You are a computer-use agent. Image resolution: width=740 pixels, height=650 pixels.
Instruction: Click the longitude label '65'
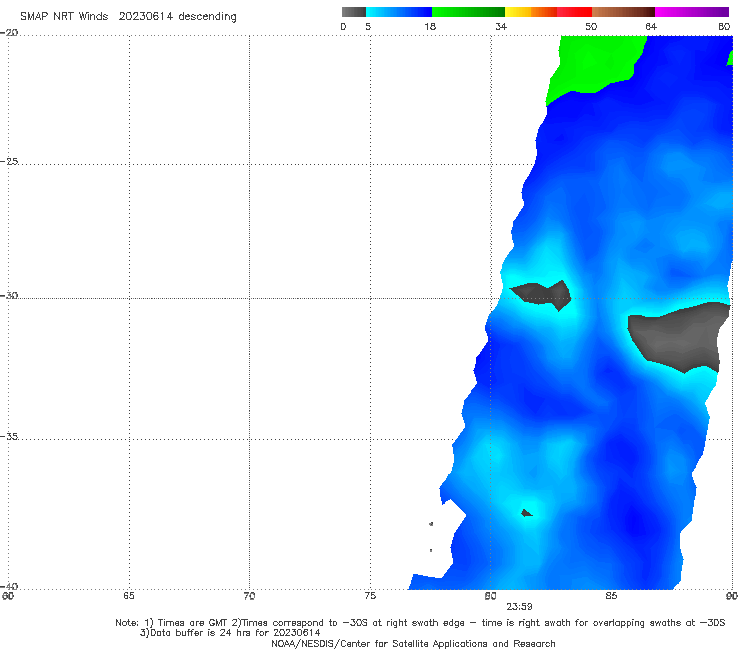tap(129, 596)
